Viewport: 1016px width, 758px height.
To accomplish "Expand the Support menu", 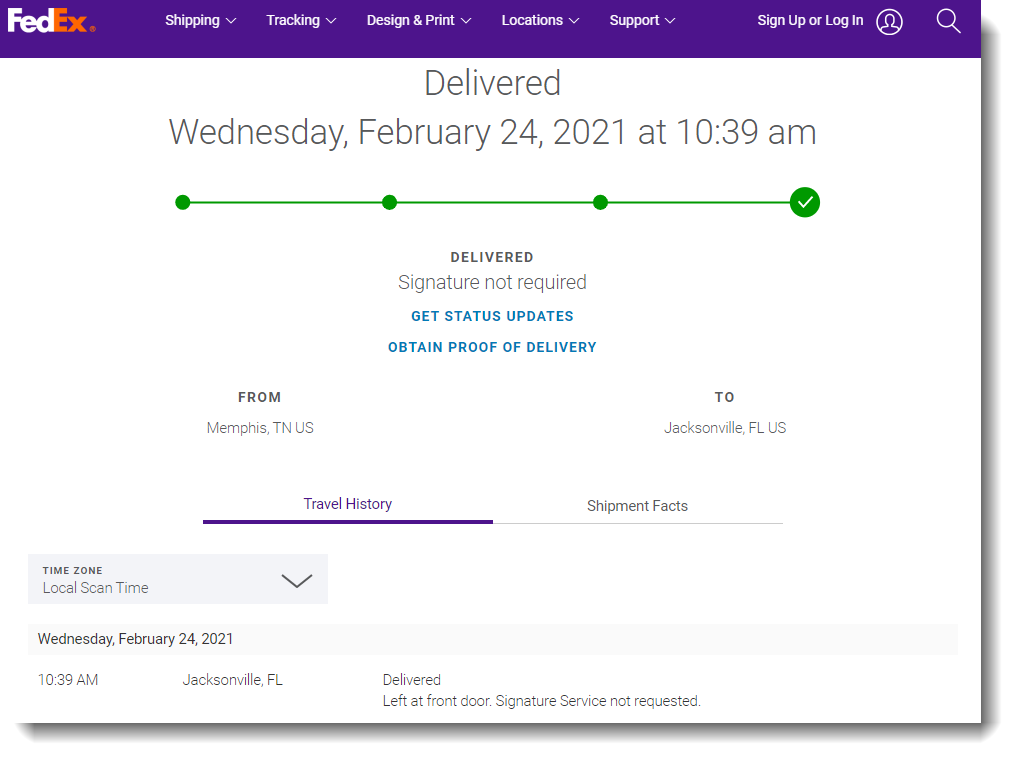I will coord(642,20).
